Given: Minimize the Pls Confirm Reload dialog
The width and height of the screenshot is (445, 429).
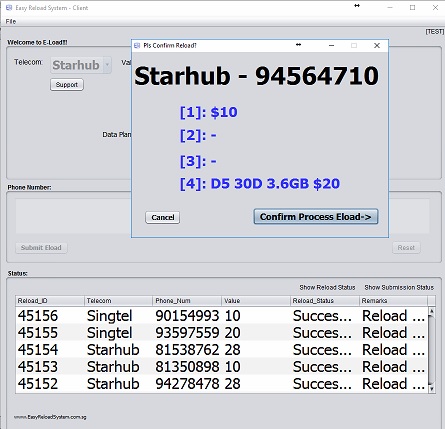Looking at the screenshot, I should click(x=331, y=46).
